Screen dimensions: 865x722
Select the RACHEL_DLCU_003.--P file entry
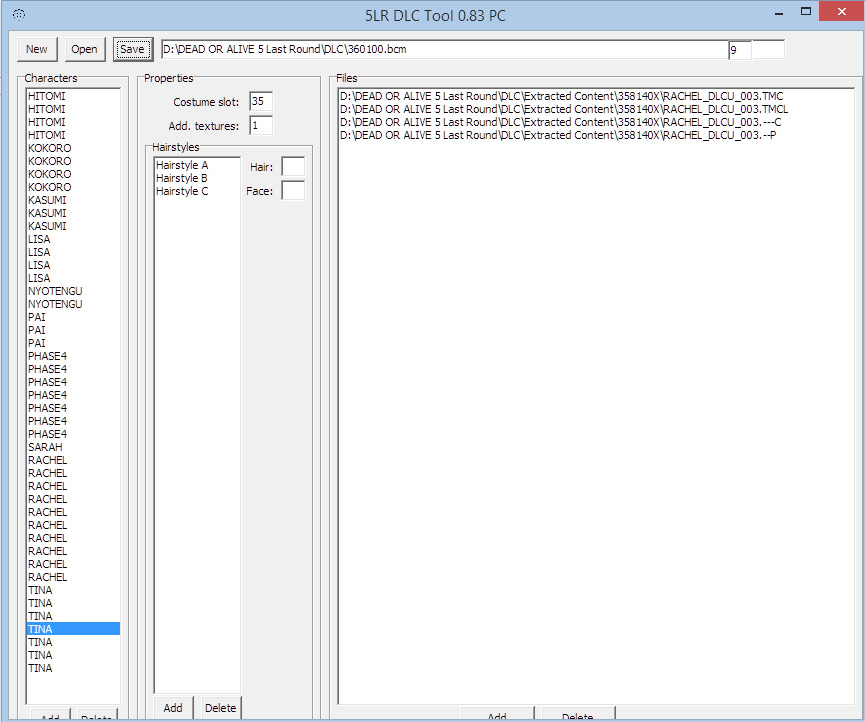pyautogui.click(x=558, y=135)
